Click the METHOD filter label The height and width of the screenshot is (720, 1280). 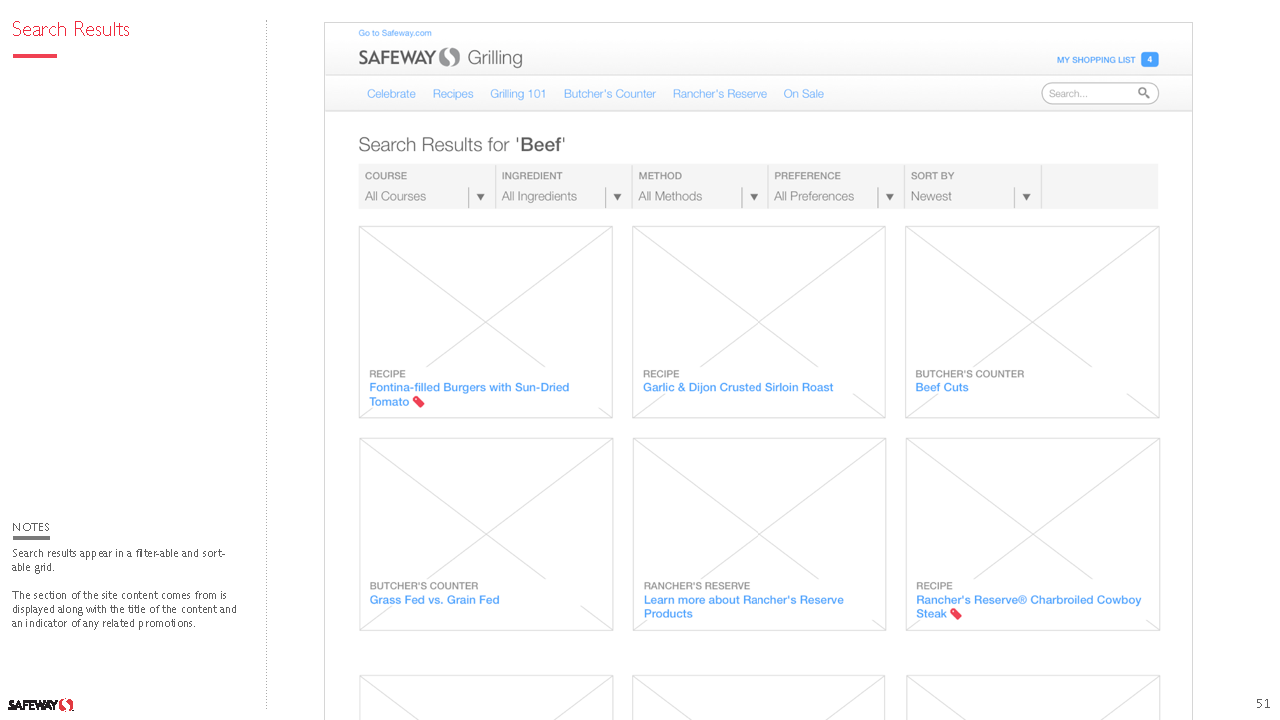coord(660,176)
